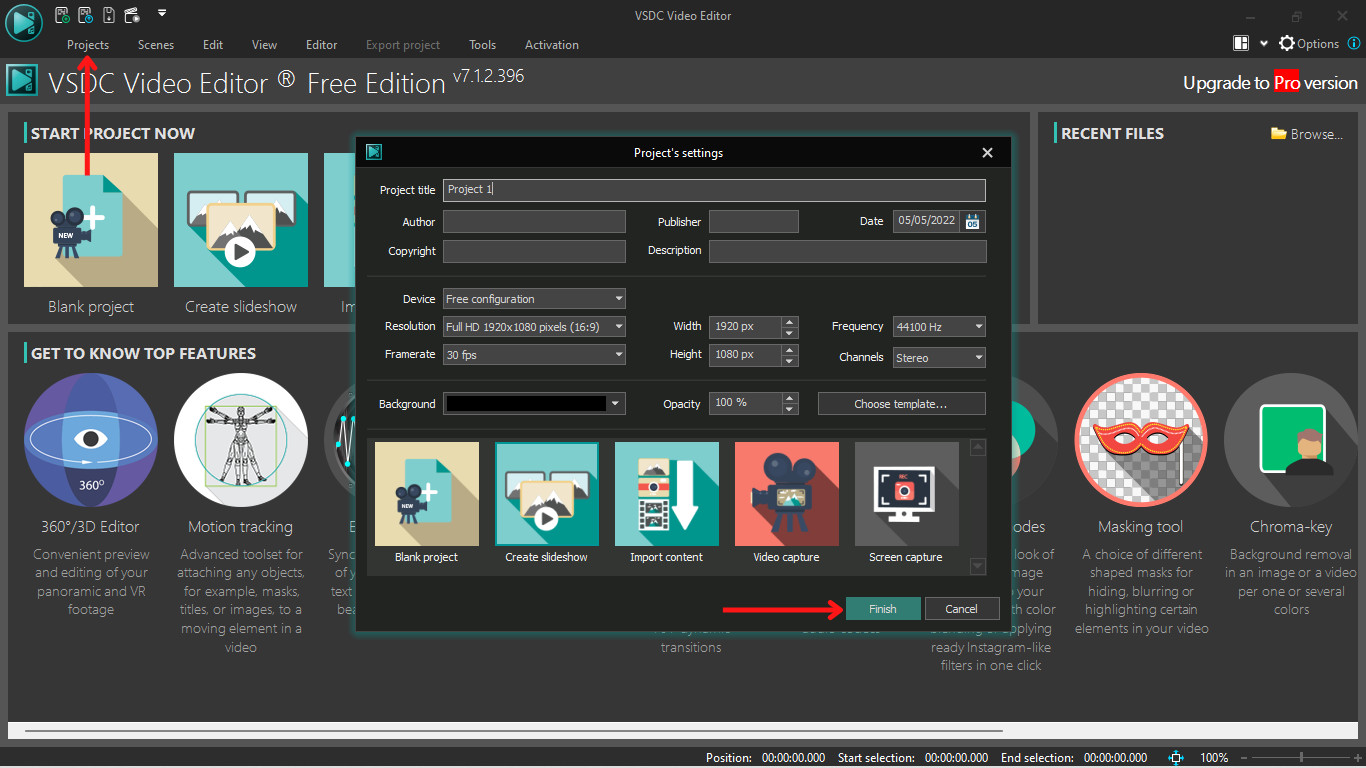Open the Editor menu
Viewport: 1366px width, 768px height.
click(x=322, y=45)
